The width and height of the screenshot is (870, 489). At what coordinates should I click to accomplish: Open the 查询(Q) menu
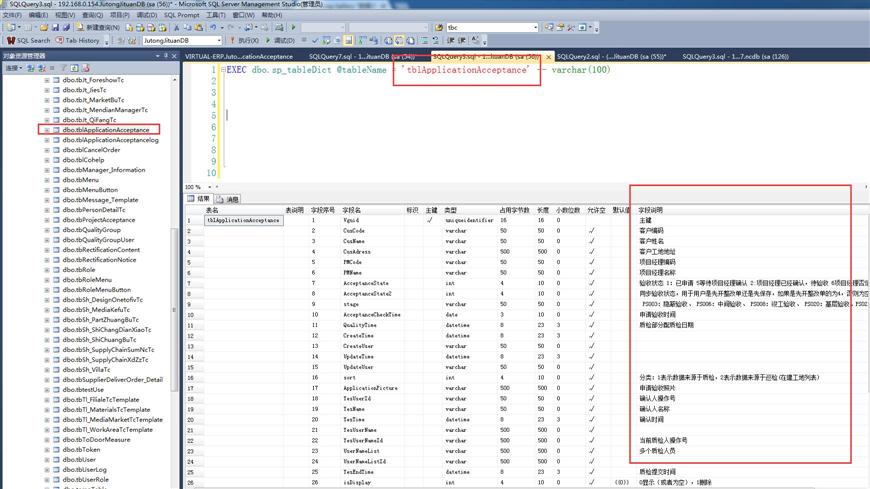(93, 15)
